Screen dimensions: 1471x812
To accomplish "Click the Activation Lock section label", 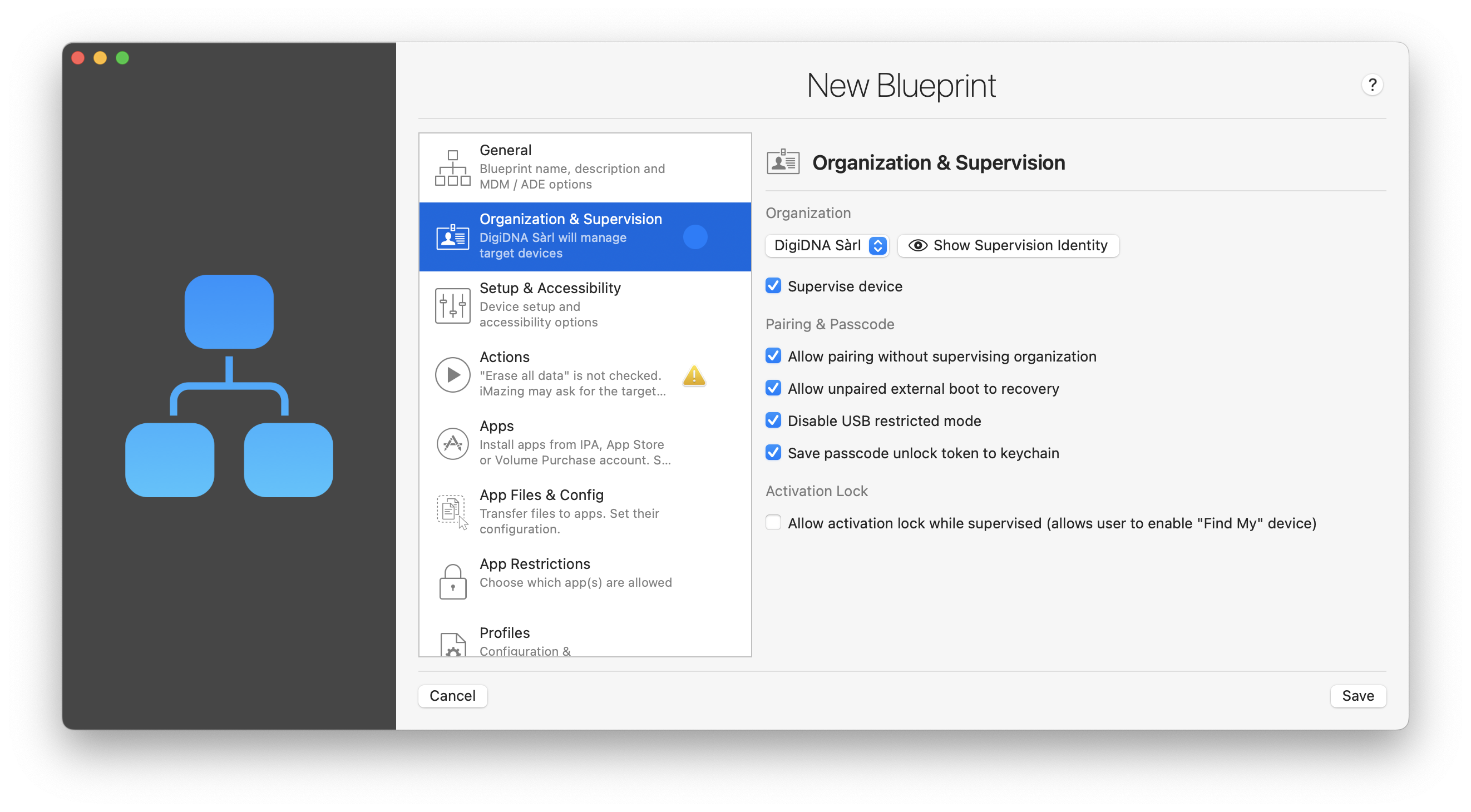I will (x=817, y=491).
